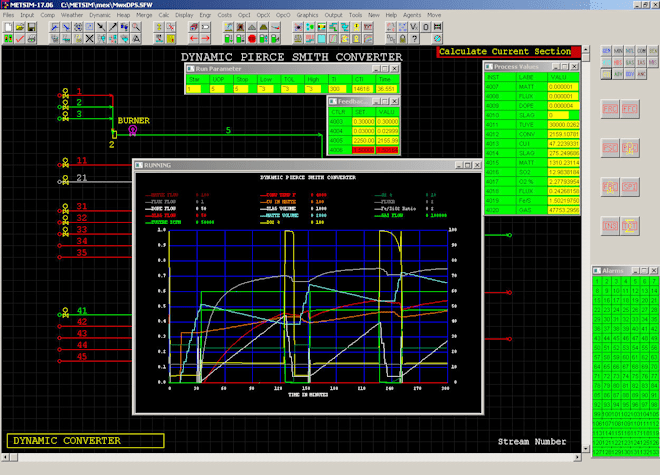This screenshot has width=660, height=475.
Task: Select the CTL palette button
Action: pos(606,74)
